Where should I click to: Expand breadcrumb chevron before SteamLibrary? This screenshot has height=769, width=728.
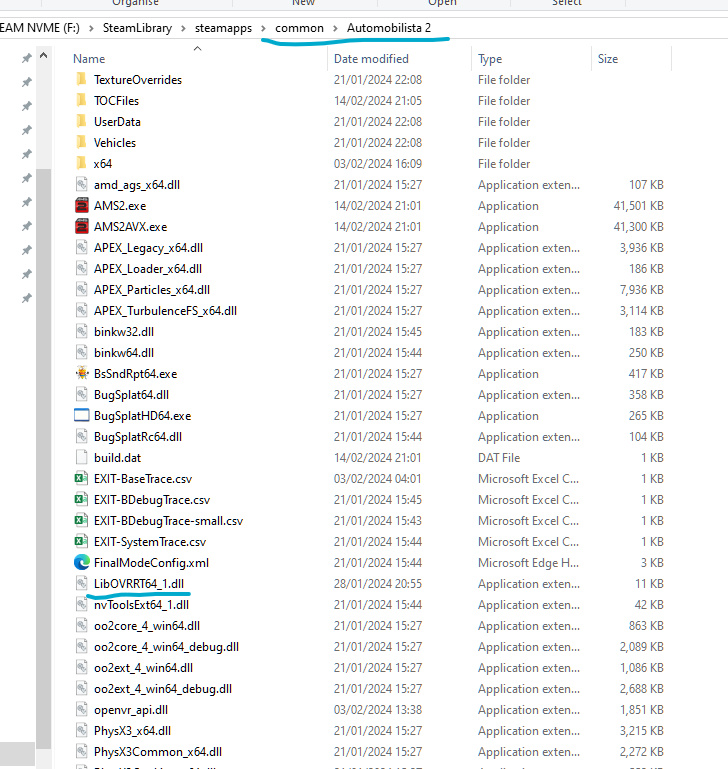(x=91, y=28)
